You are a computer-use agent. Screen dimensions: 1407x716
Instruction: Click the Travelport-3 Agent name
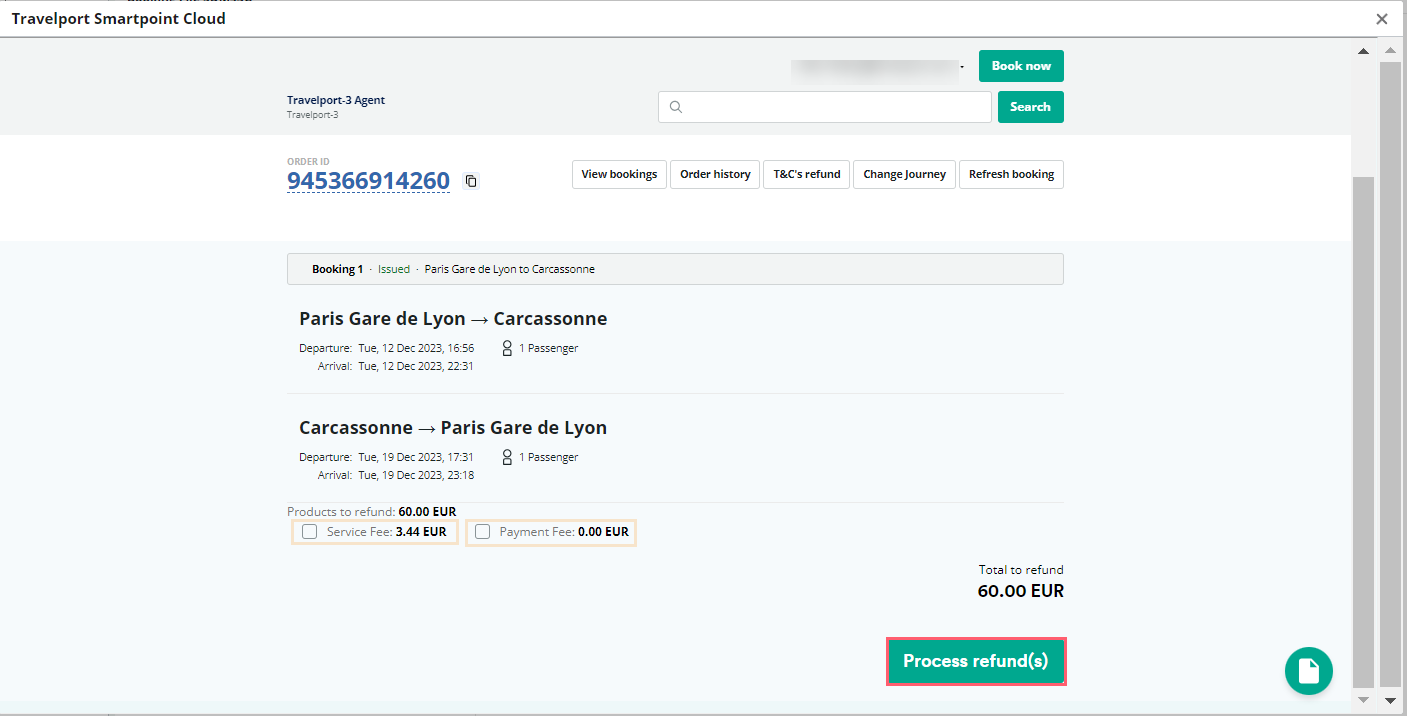click(x=336, y=100)
